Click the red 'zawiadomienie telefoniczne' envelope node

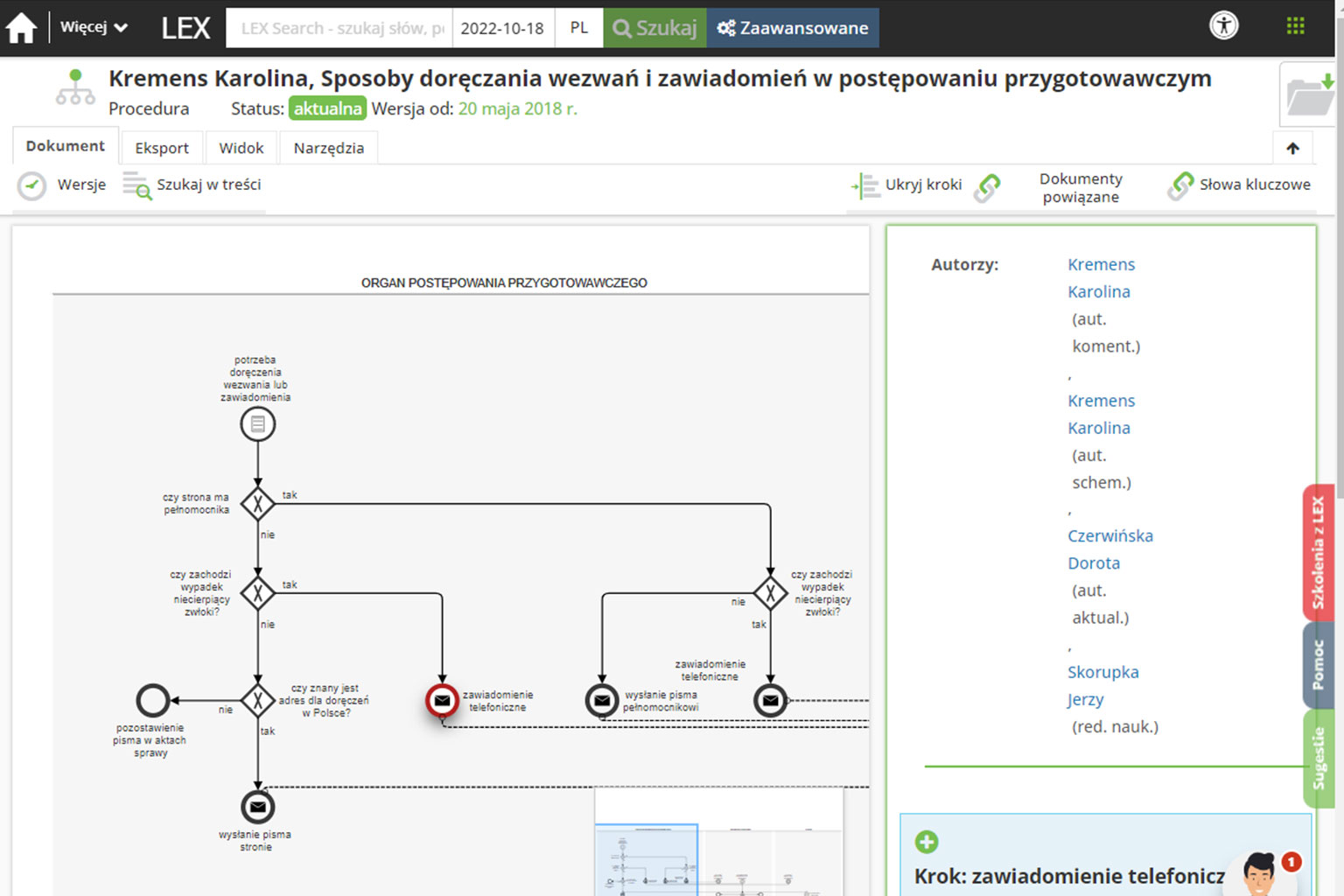442,701
